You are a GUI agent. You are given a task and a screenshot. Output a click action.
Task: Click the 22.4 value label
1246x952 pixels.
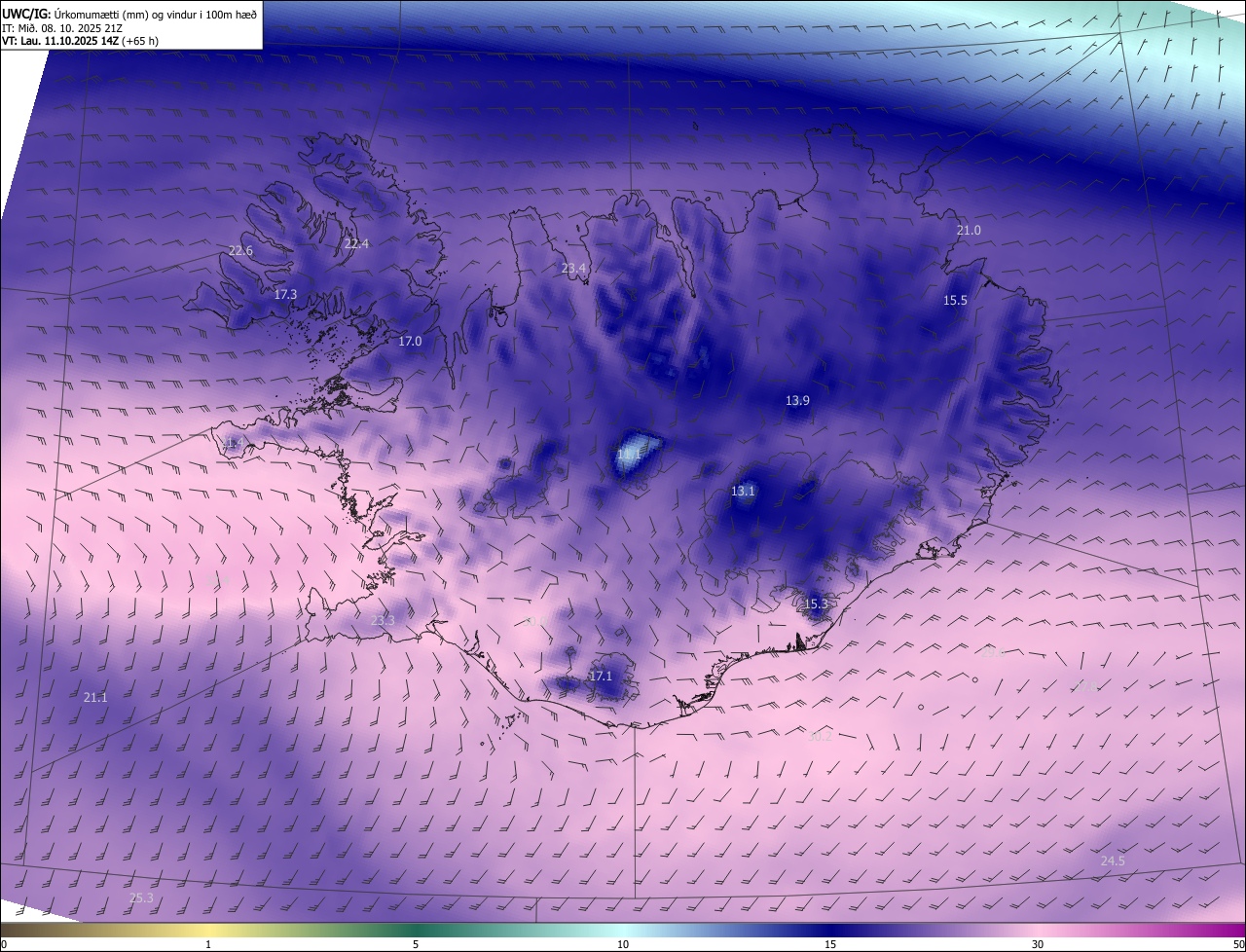click(356, 243)
